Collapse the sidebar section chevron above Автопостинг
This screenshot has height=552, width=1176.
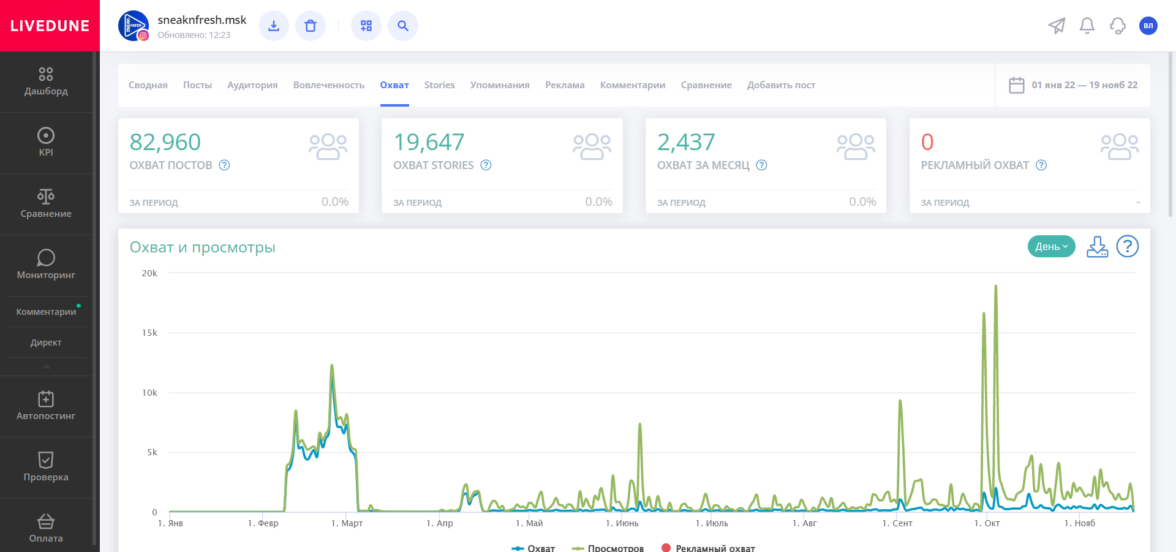(x=46, y=368)
